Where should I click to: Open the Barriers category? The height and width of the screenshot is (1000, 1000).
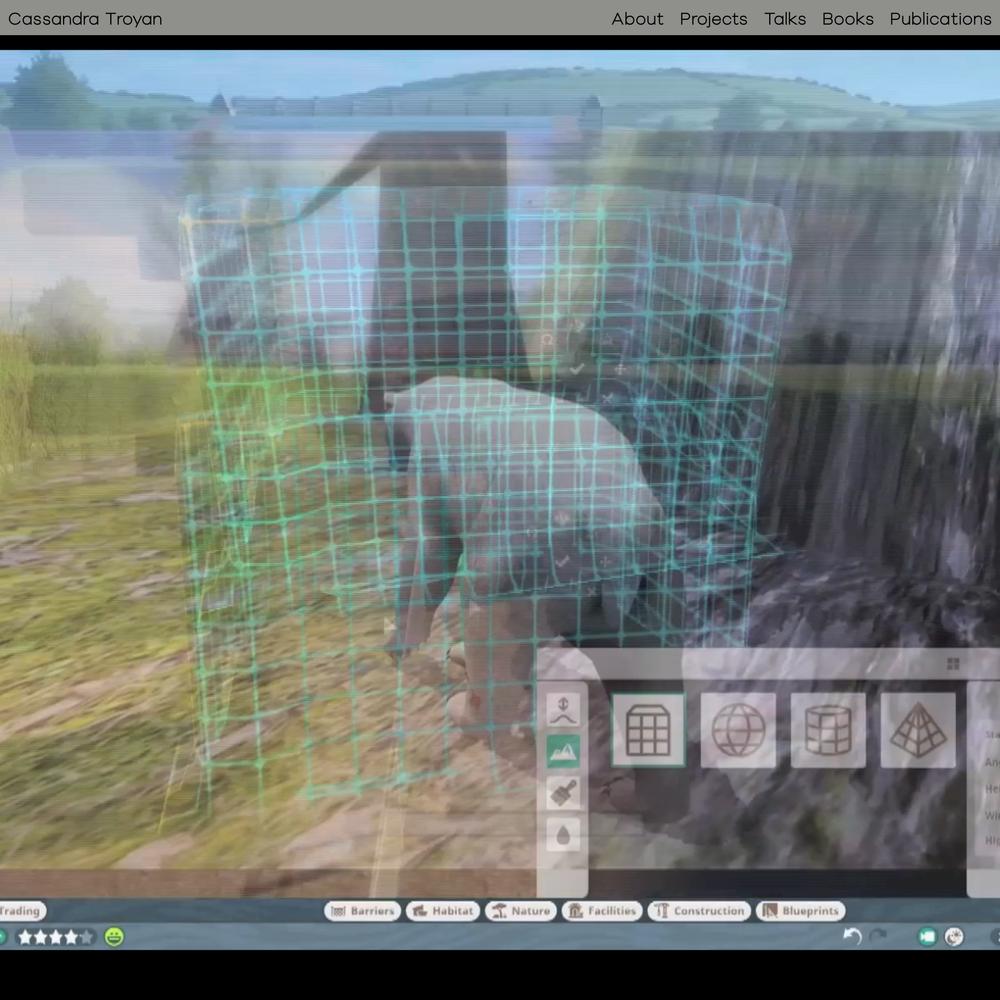coord(362,911)
